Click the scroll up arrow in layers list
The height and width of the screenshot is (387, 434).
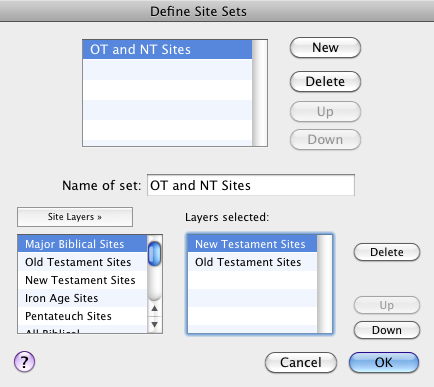tap(154, 308)
